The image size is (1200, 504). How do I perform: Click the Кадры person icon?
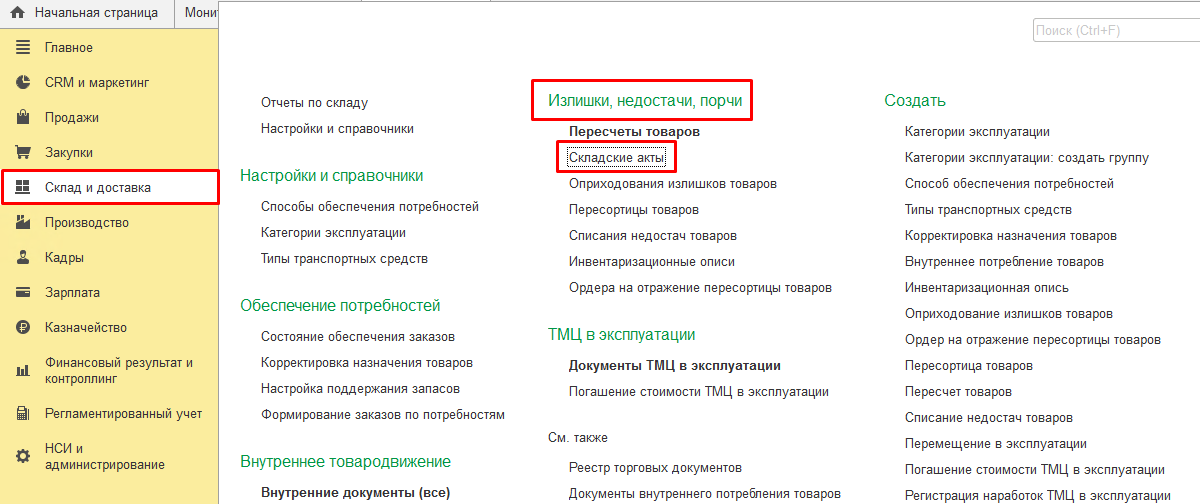[23, 258]
